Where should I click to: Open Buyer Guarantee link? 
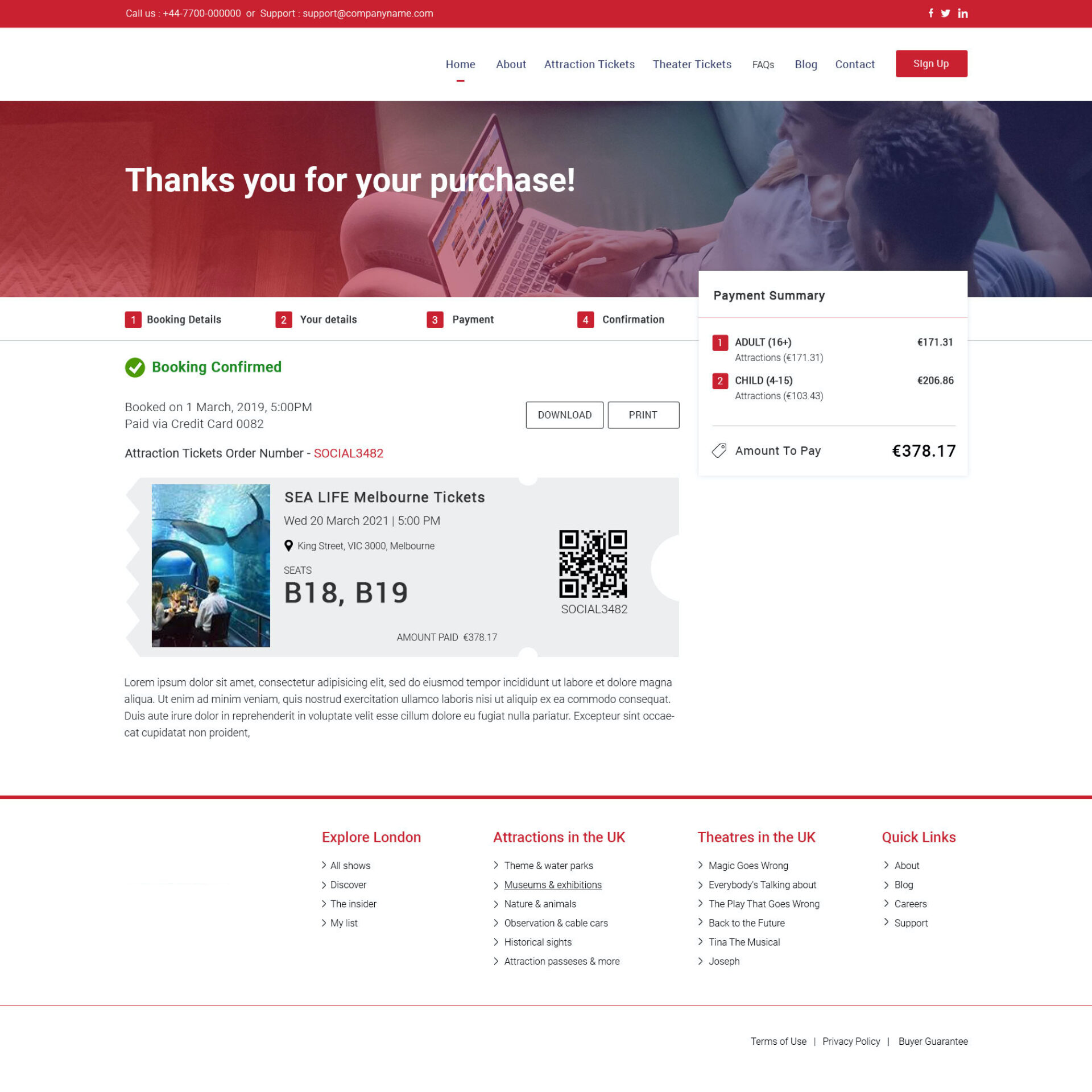tap(933, 1041)
